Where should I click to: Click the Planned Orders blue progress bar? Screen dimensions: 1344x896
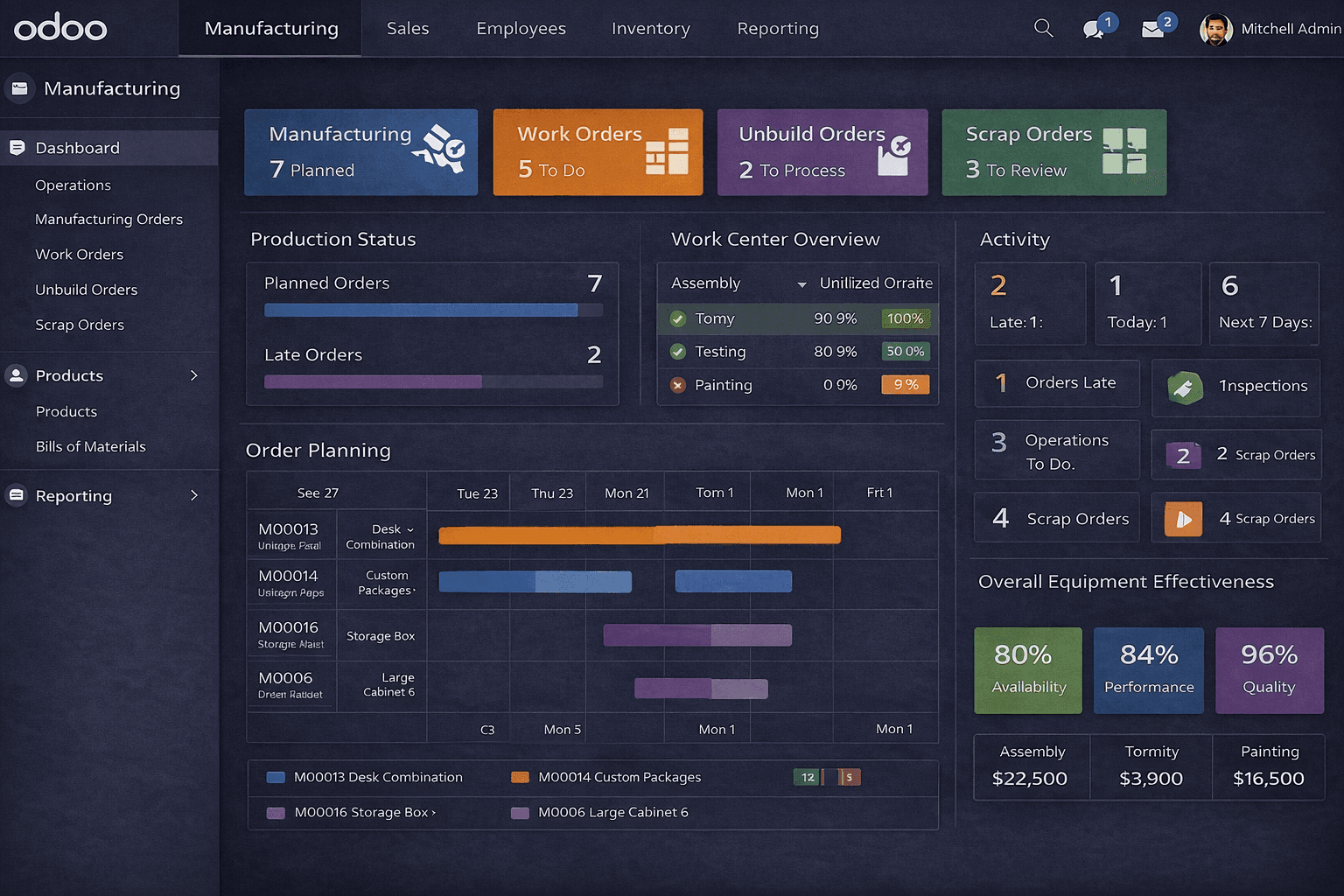(x=421, y=310)
